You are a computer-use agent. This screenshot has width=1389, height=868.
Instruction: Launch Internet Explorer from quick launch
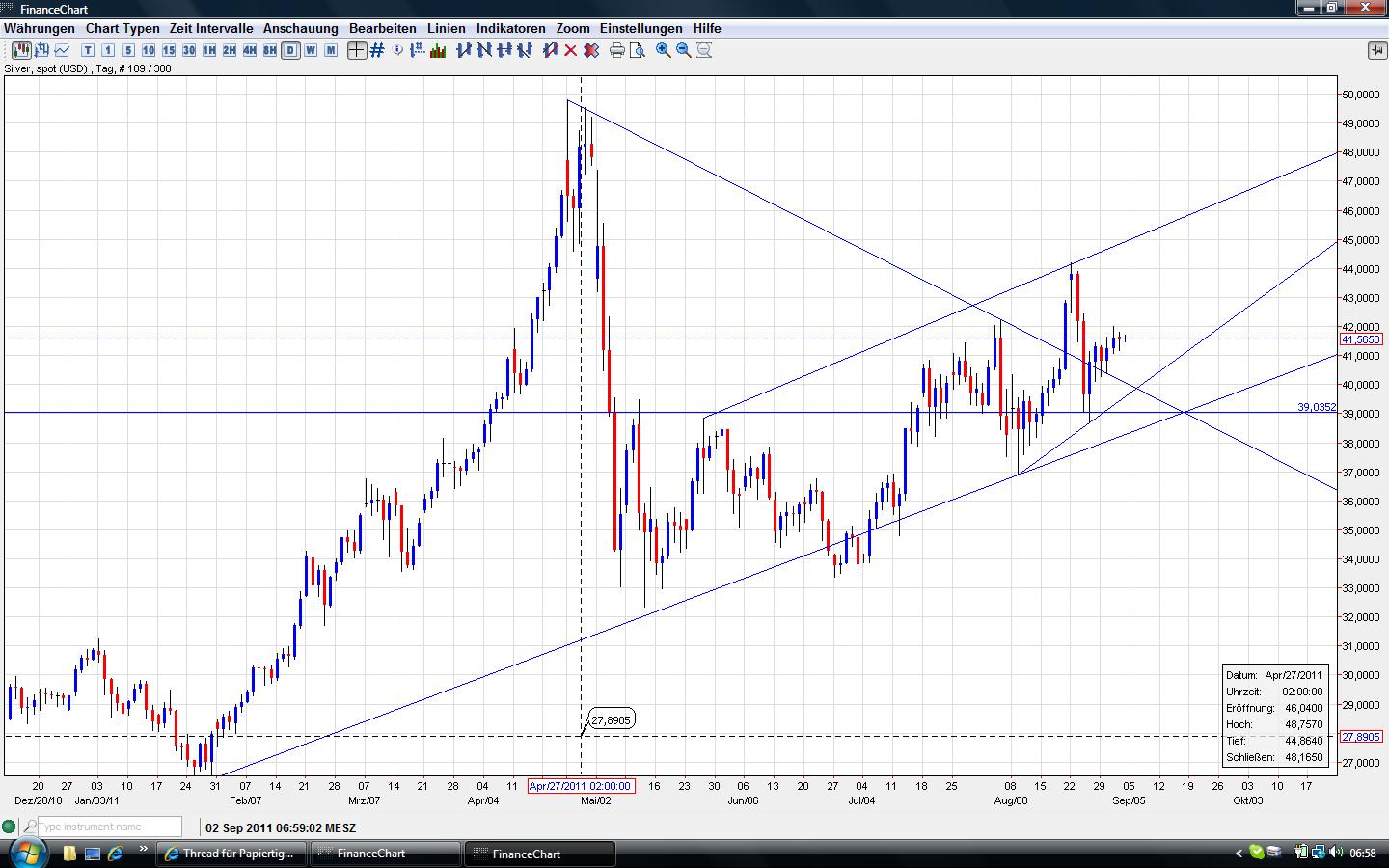click(x=115, y=854)
